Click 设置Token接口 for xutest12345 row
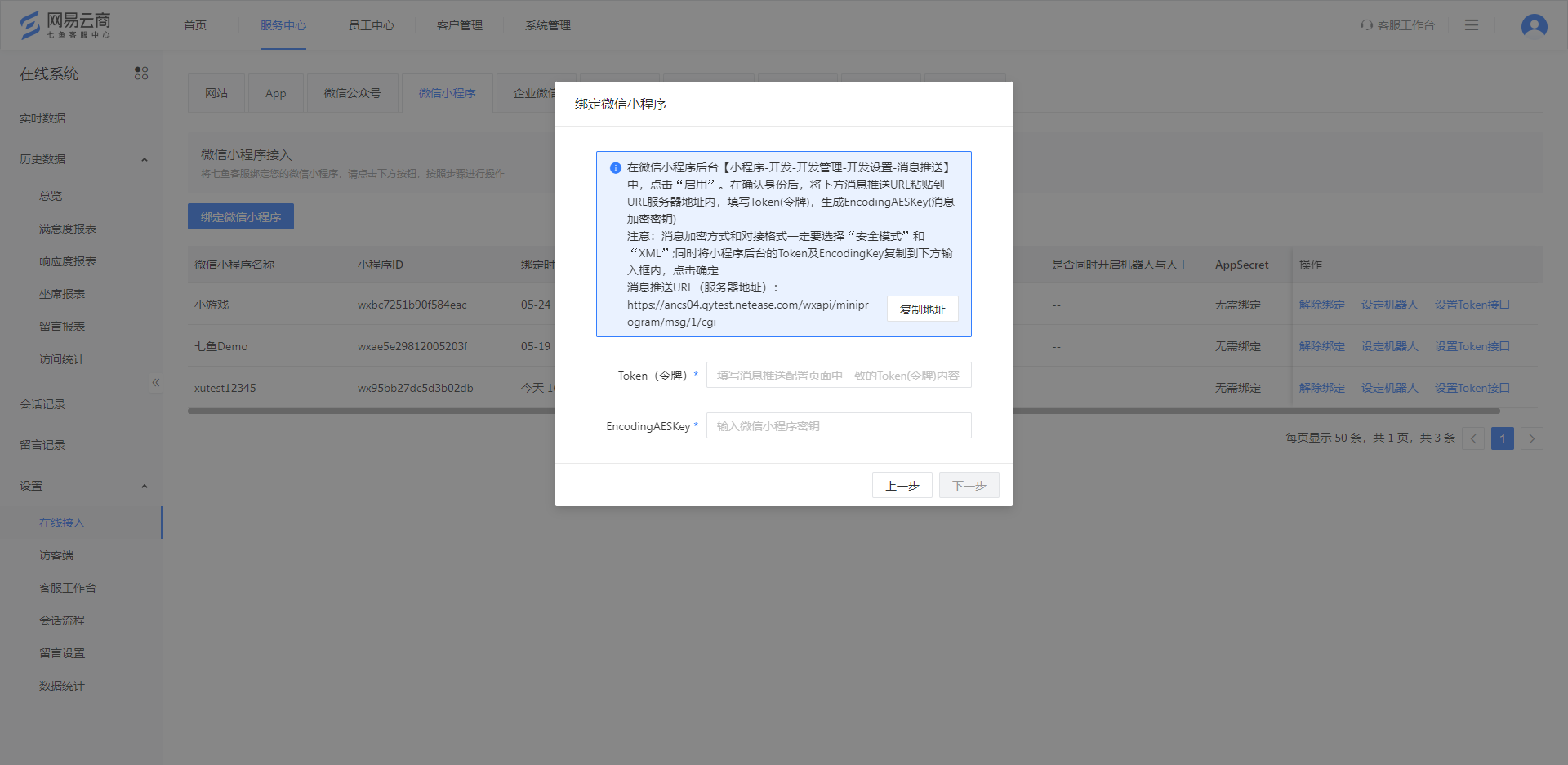Viewport: 1568px width, 765px height. point(1472,388)
